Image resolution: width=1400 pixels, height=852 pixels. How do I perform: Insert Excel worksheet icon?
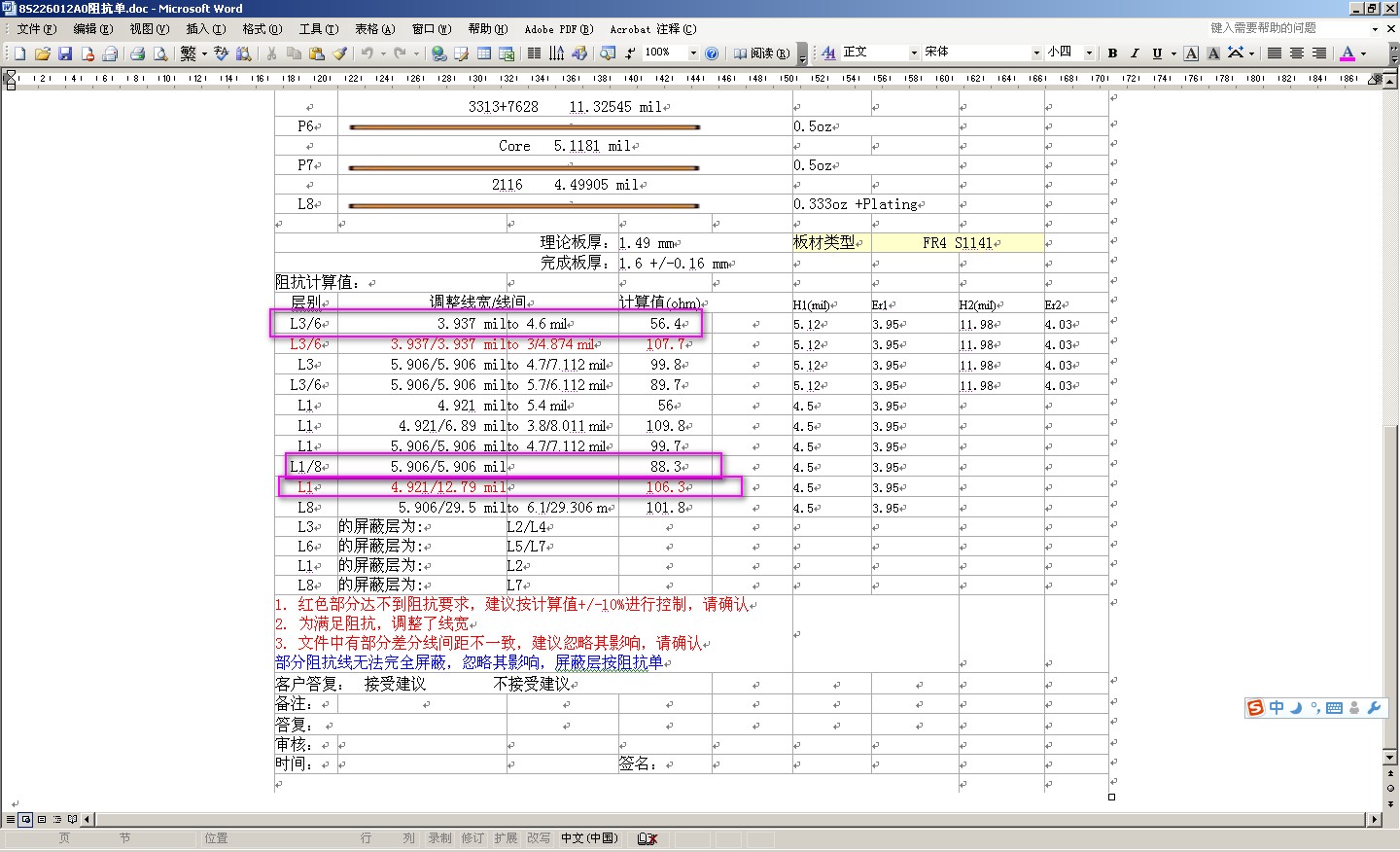(507, 53)
